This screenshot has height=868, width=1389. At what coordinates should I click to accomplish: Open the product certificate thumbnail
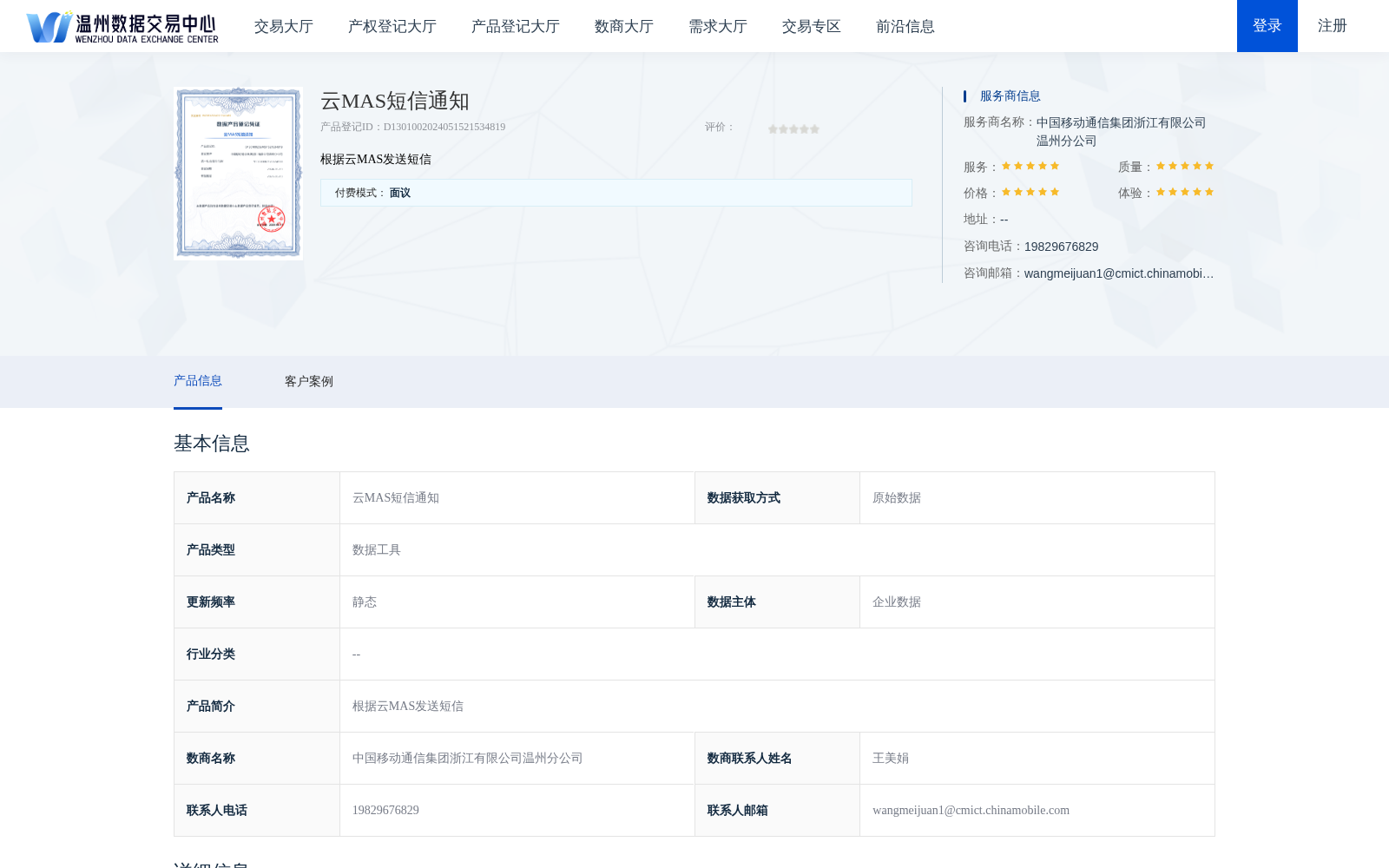(x=239, y=173)
